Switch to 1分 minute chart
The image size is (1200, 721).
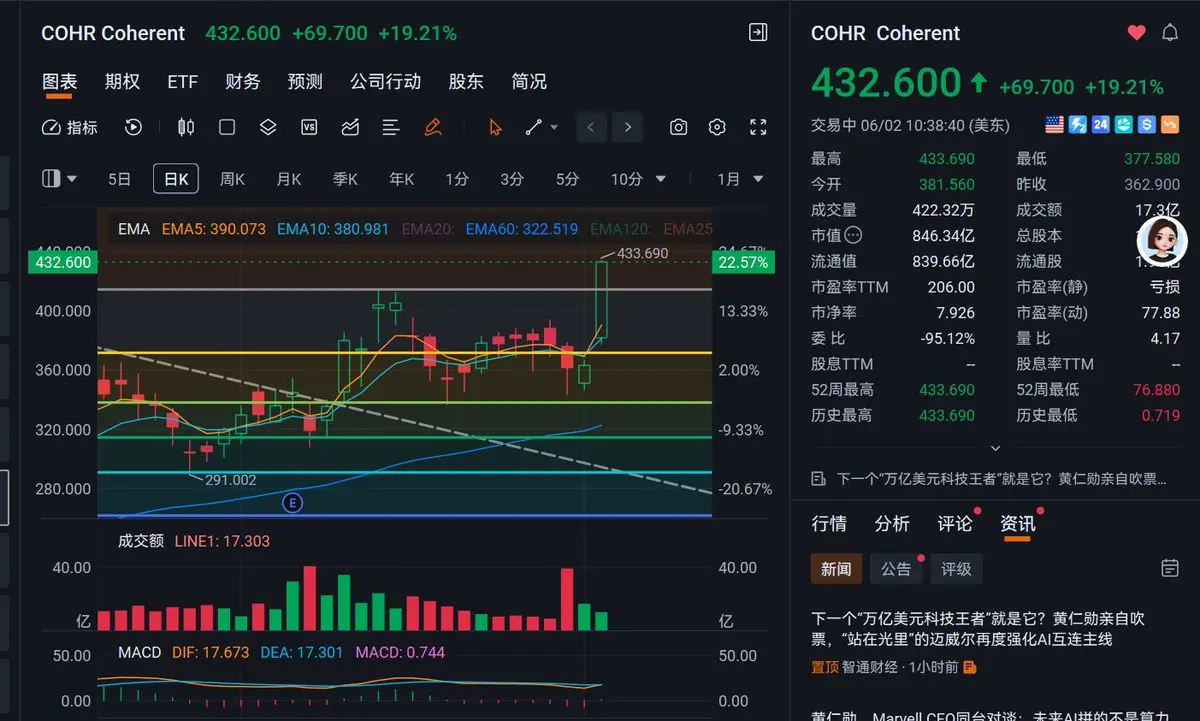point(457,179)
